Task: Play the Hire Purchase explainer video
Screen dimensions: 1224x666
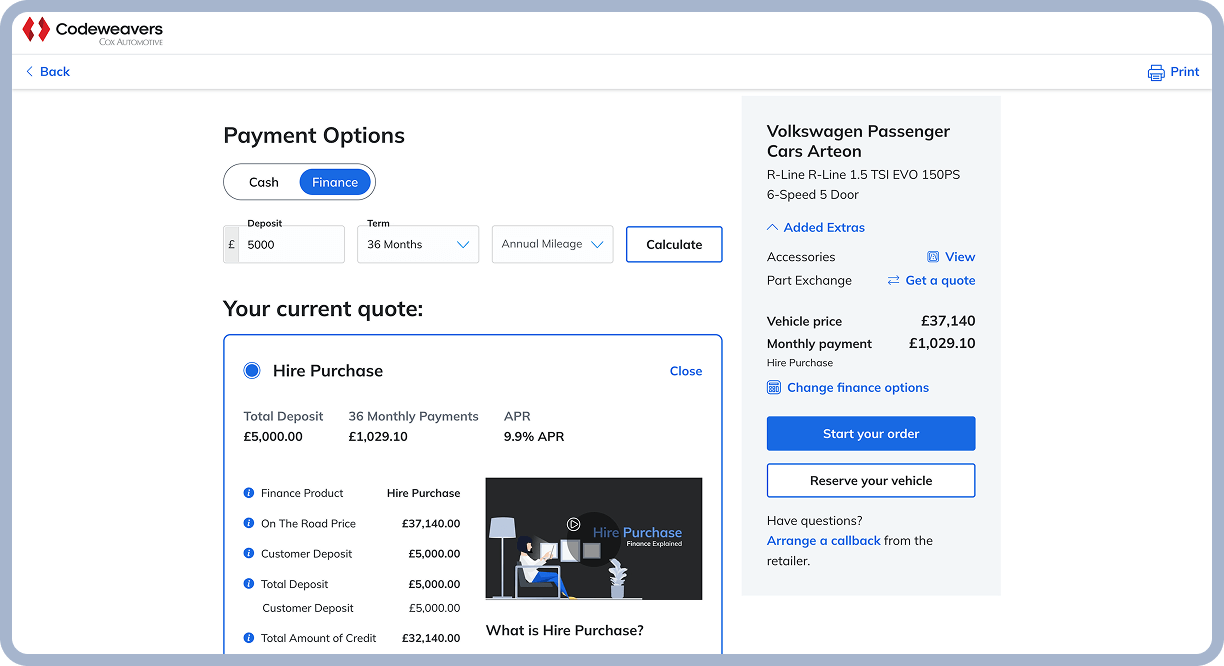Action: click(573, 524)
